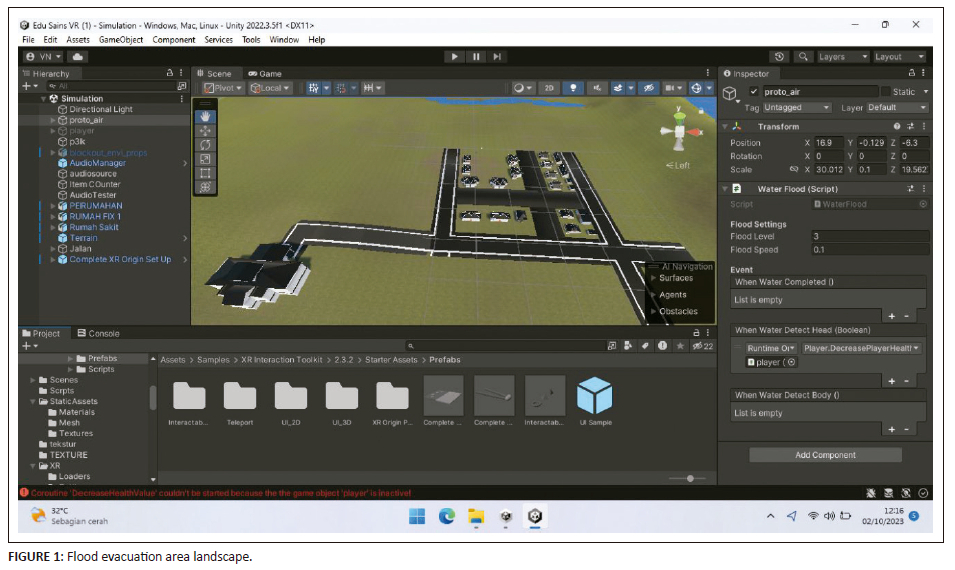The width and height of the screenshot is (955, 570).
Task: Click the Add Component button
Action: (x=825, y=455)
